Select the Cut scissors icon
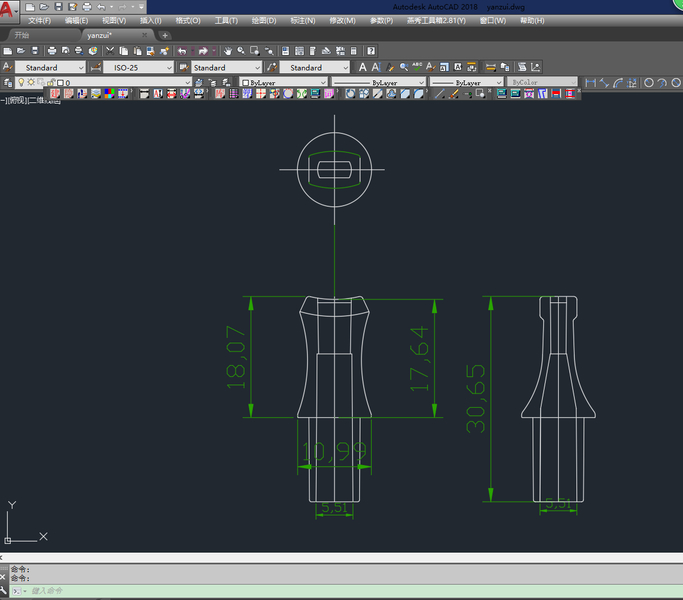Screen dimensions: 683x600 [110, 51]
